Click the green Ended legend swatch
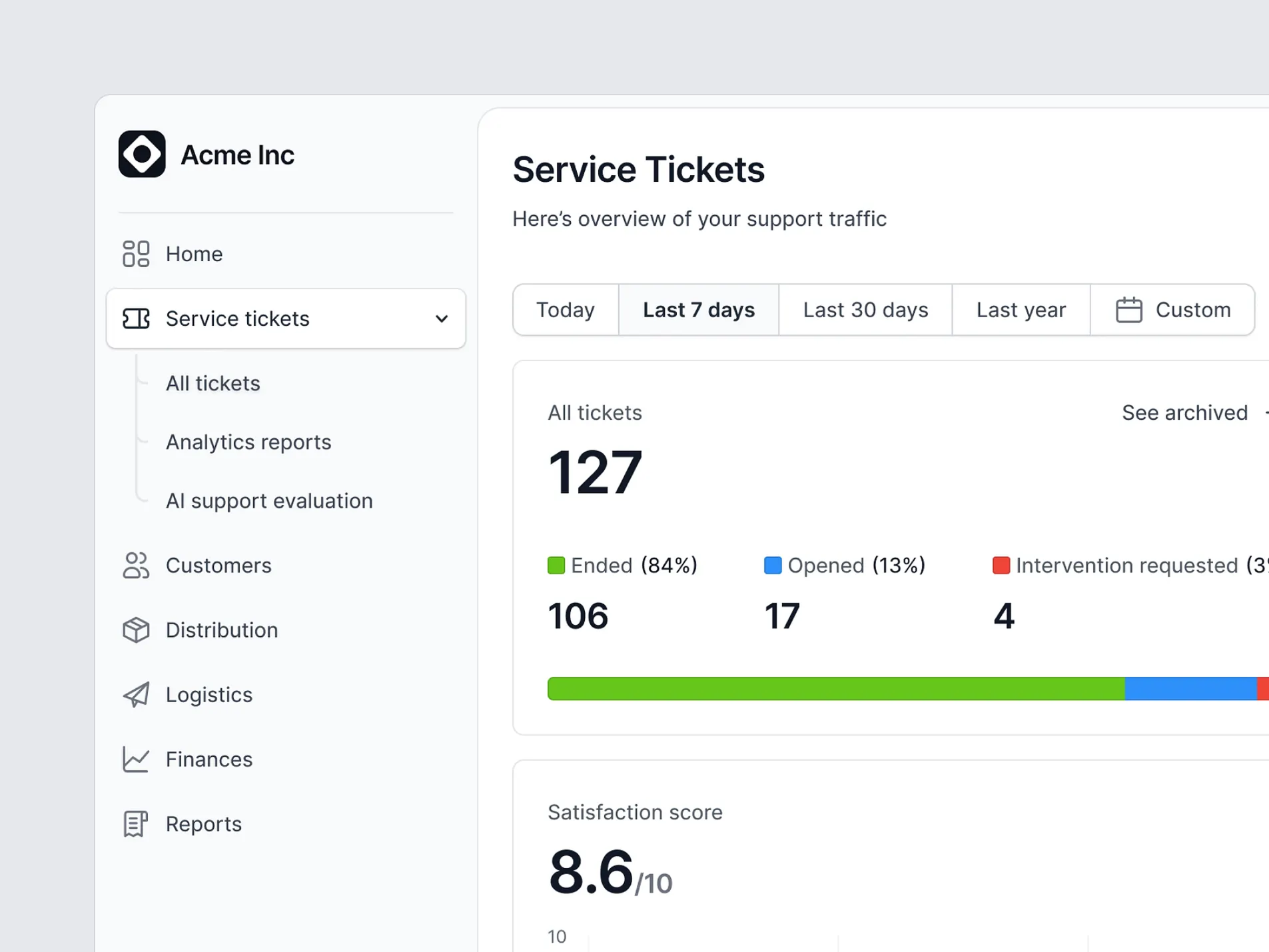Screen dimensions: 1269x952 click(x=556, y=565)
